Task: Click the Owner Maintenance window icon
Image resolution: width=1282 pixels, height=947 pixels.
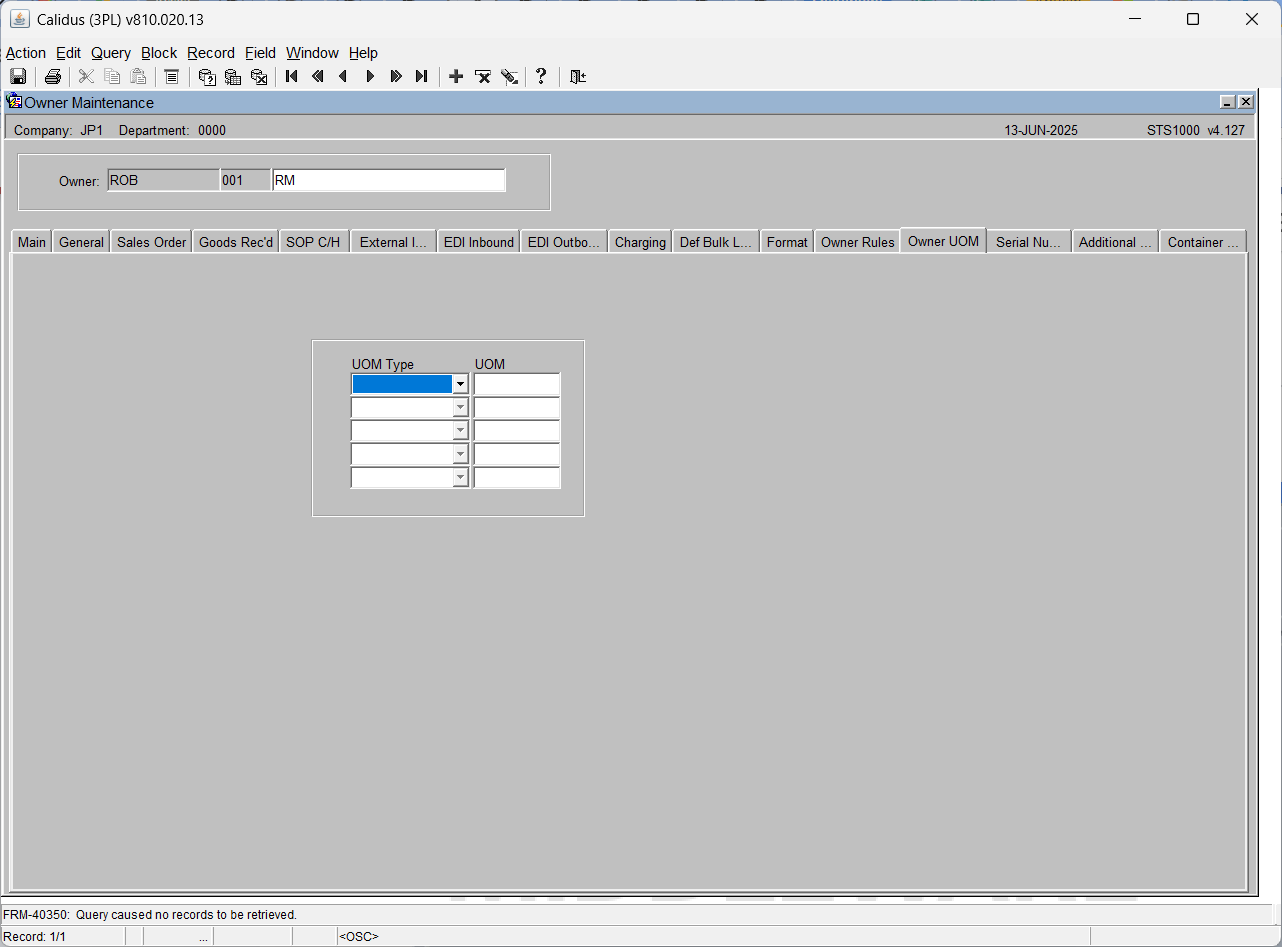Action: click(14, 101)
